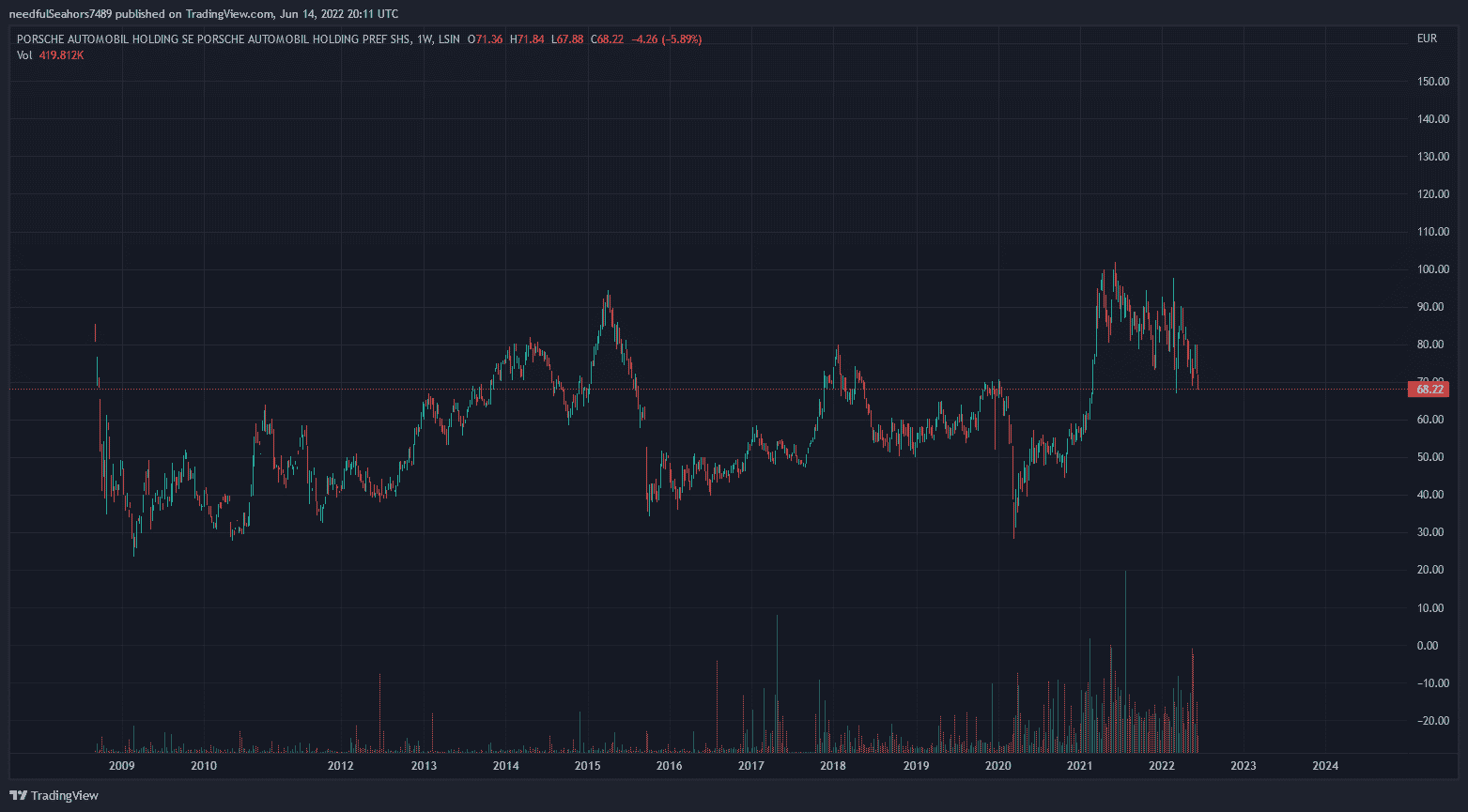Click the 130.00 price axis label
This screenshot has height=812, width=1468.
click(x=1433, y=157)
